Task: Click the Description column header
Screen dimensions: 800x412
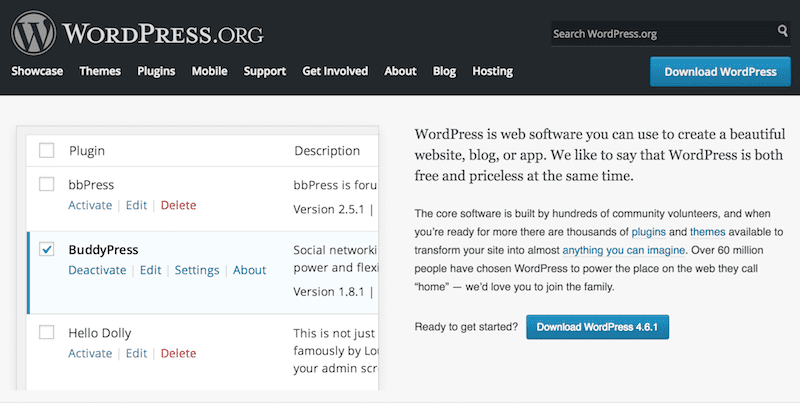Action: (327, 151)
